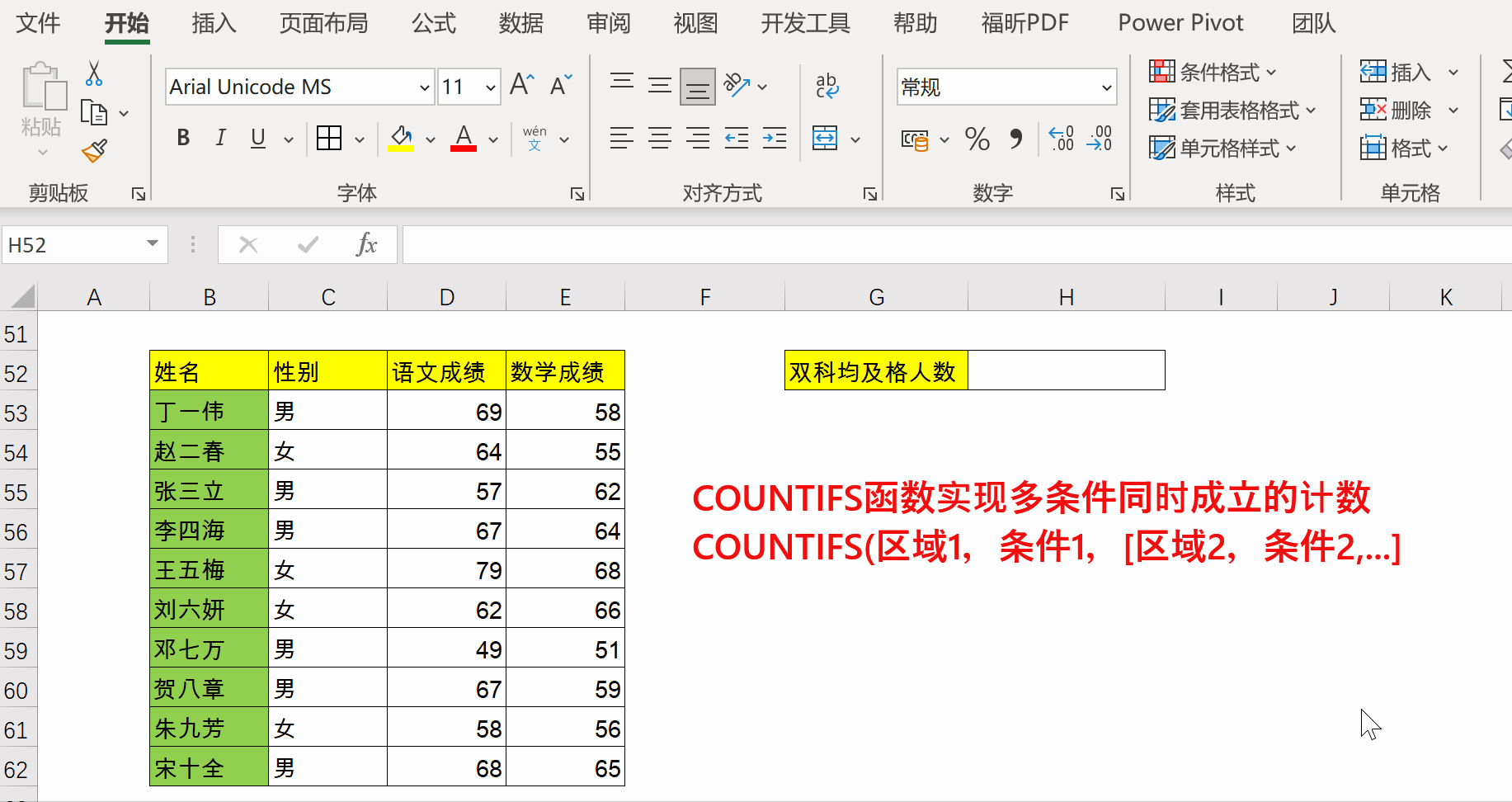1512x802 pixels.
Task: Click the comma style icon
Action: (x=1016, y=139)
